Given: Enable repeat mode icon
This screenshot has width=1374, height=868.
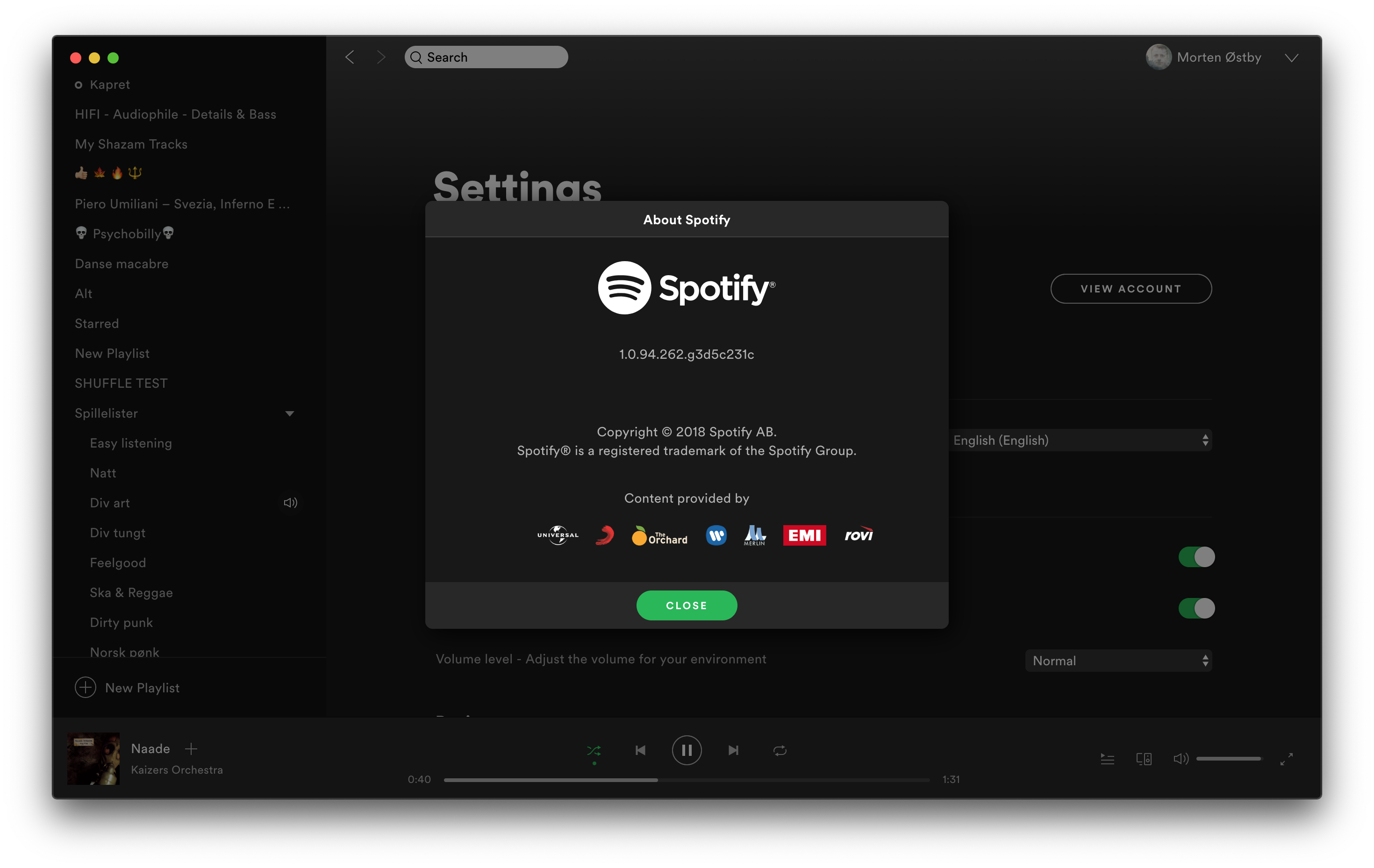Looking at the screenshot, I should click(x=780, y=751).
